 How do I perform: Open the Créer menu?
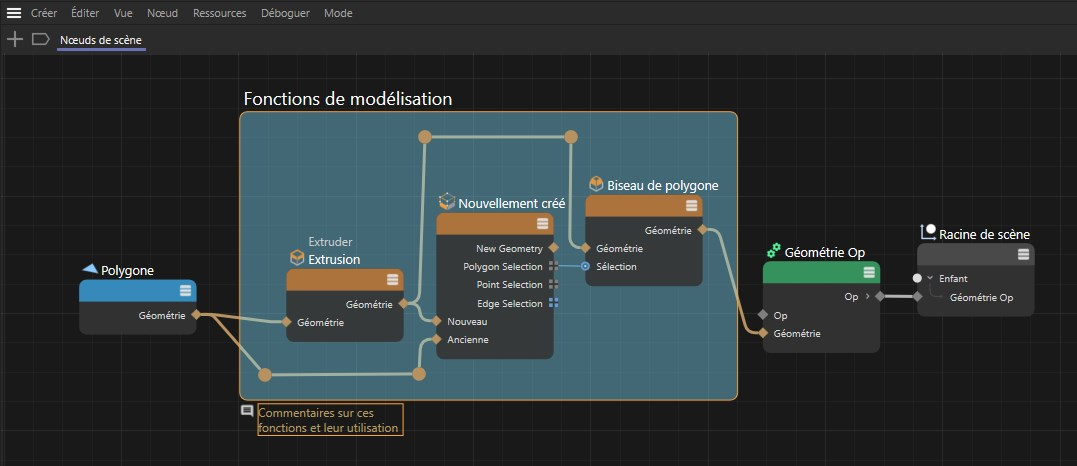tap(44, 13)
